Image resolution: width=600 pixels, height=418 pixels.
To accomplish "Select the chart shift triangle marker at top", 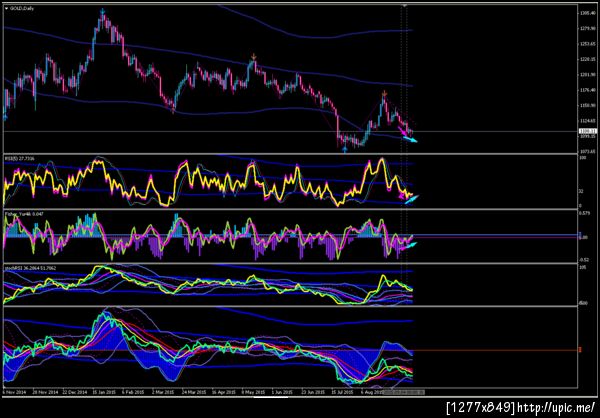I will click(x=405, y=5).
